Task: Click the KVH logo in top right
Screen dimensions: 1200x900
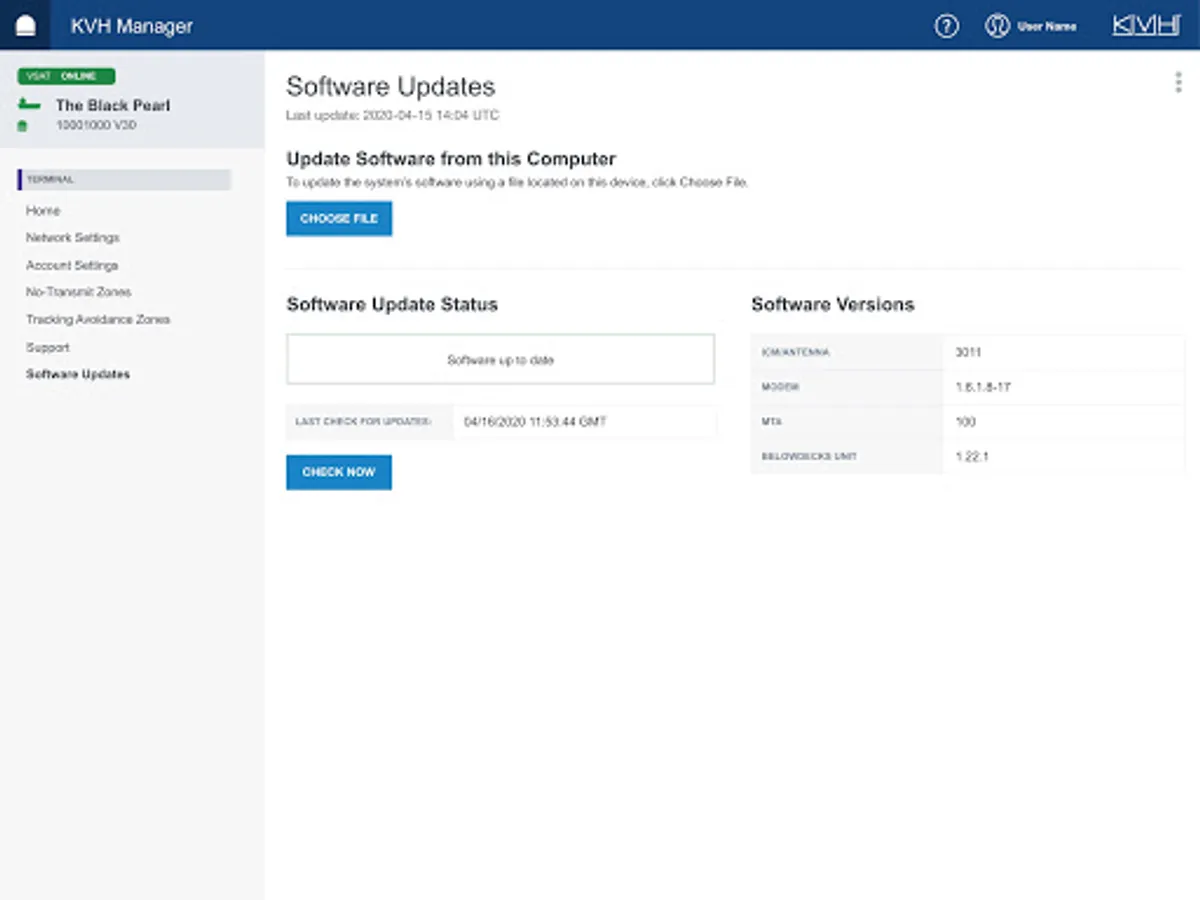Action: point(1146,26)
